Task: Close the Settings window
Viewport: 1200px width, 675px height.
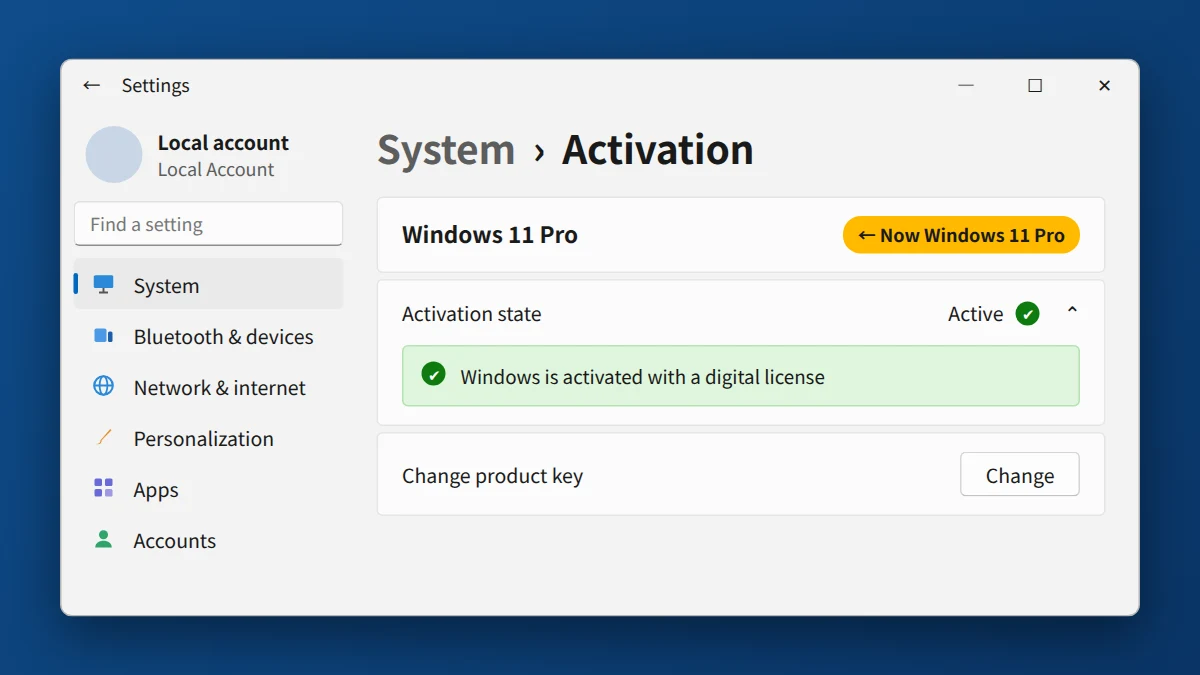Action: tap(1104, 86)
